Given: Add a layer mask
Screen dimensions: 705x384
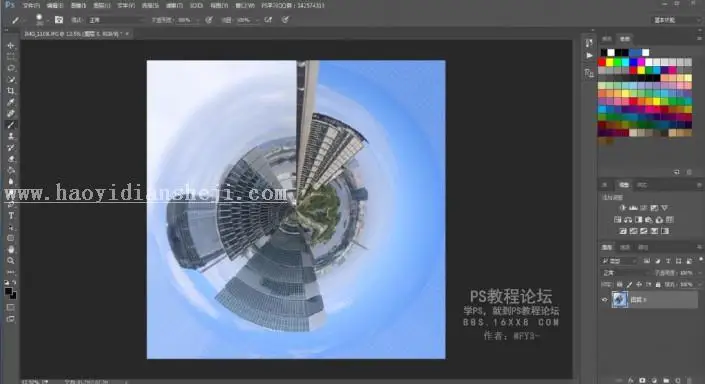Looking at the screenshot, I should point(643,380).
